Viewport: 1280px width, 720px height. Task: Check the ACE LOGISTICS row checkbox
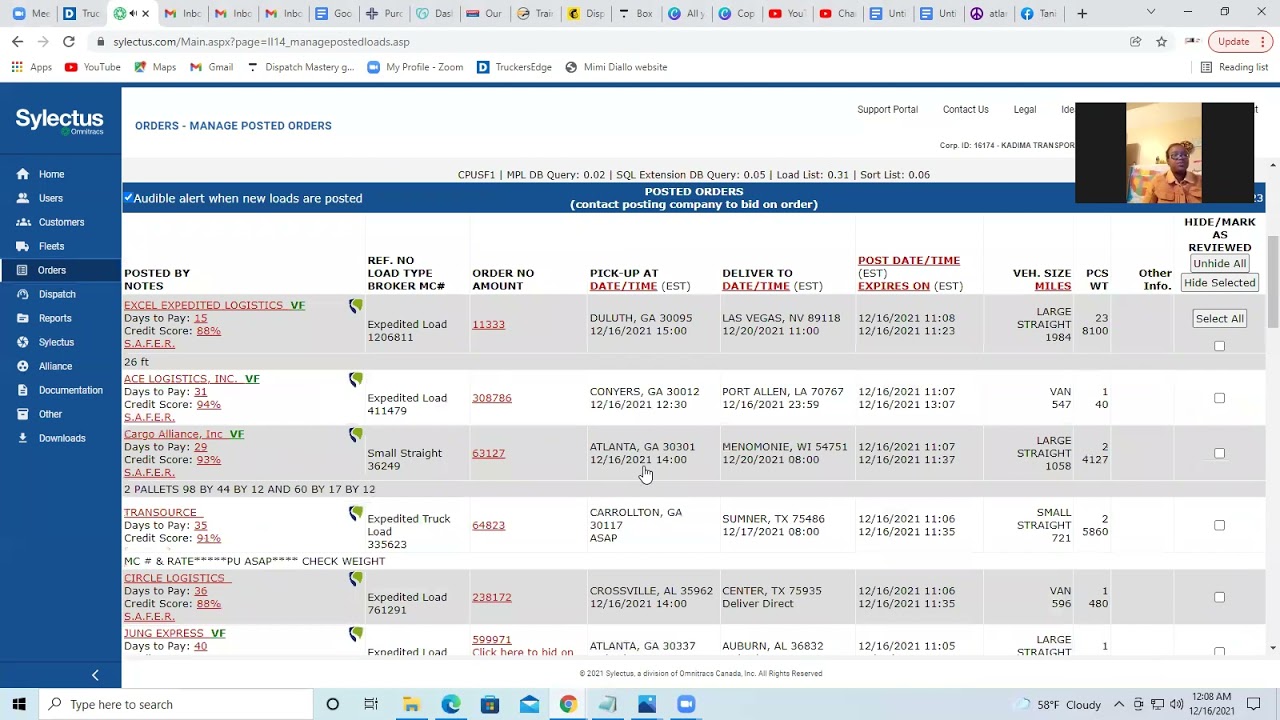[x=1219, y=398]
